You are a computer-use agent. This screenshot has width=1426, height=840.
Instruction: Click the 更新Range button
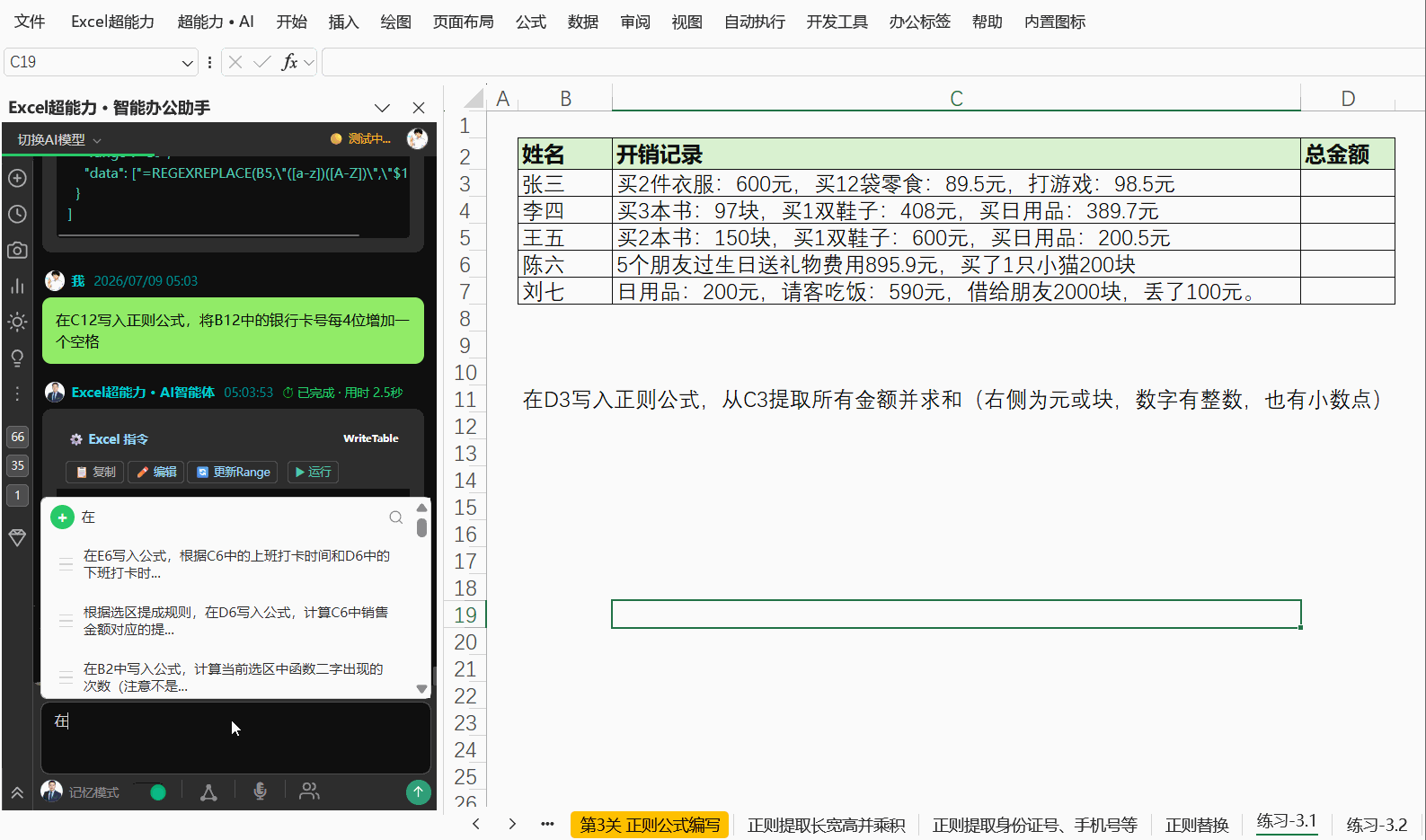pos(233,472)
